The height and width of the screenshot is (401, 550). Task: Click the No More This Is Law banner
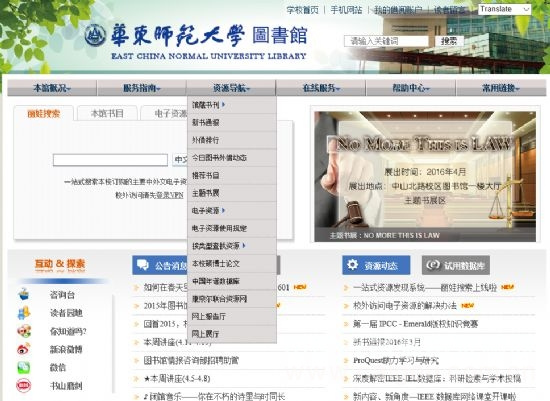click(425, 176)
